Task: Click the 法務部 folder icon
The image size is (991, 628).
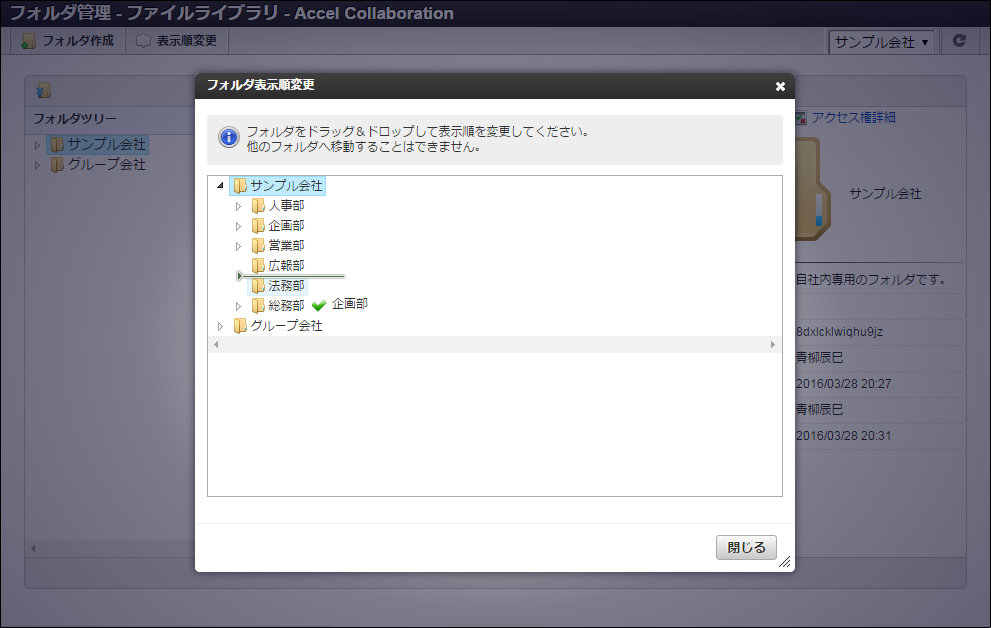Action: tap(258, 286)
